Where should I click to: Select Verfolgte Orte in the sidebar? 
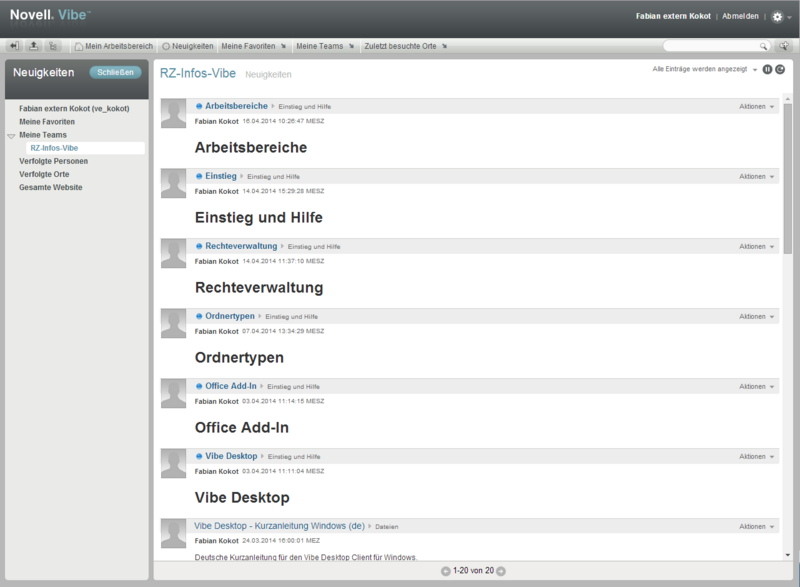coord(44,174)
